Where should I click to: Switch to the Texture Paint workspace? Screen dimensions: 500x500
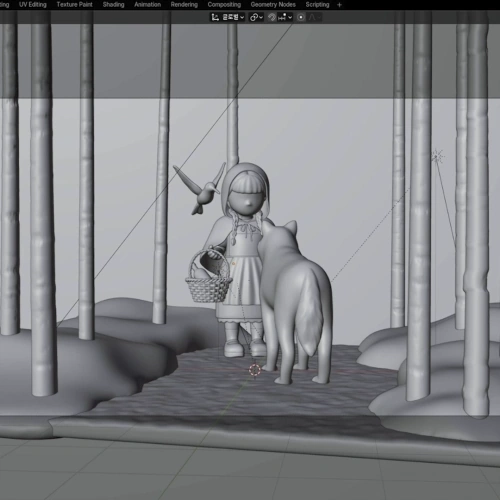[x=74, y=5]
